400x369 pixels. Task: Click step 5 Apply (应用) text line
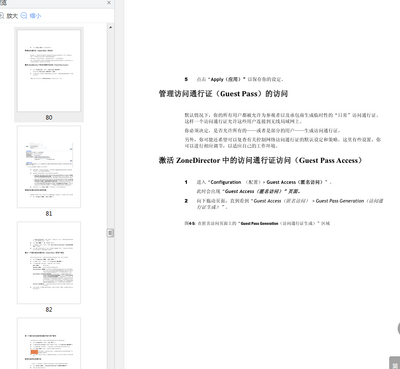click(x=234, y=79)
